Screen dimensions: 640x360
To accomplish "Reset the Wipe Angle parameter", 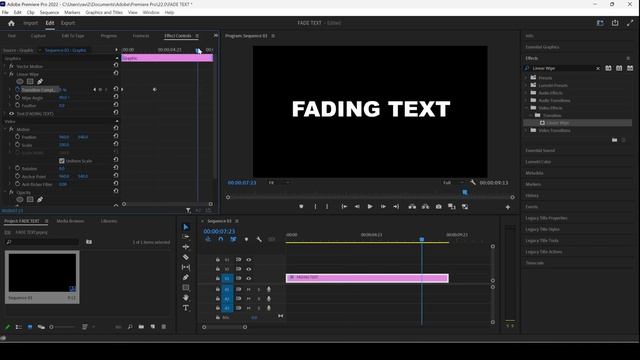I will 116,97.
